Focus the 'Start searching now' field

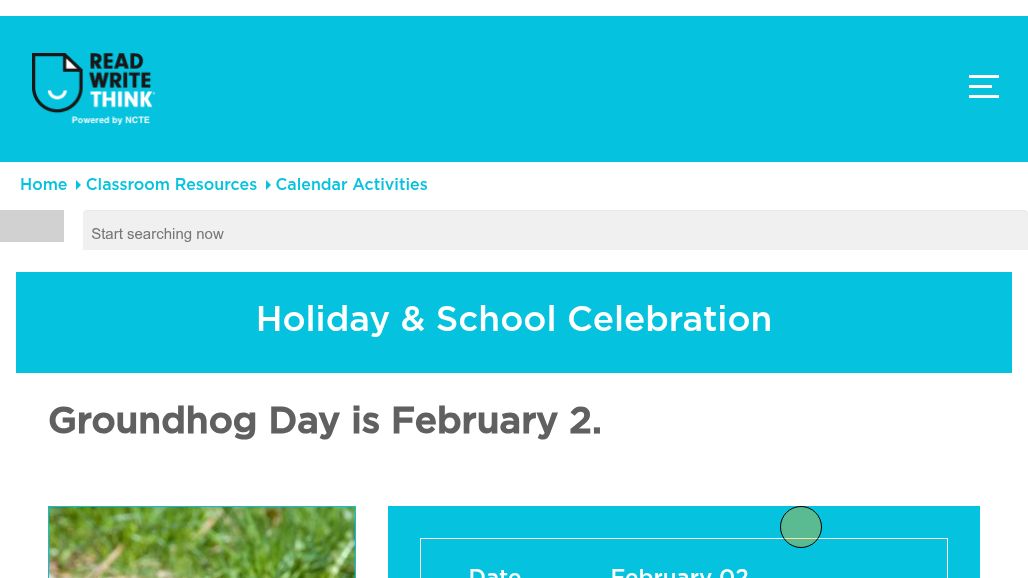(x=554, y=233)
